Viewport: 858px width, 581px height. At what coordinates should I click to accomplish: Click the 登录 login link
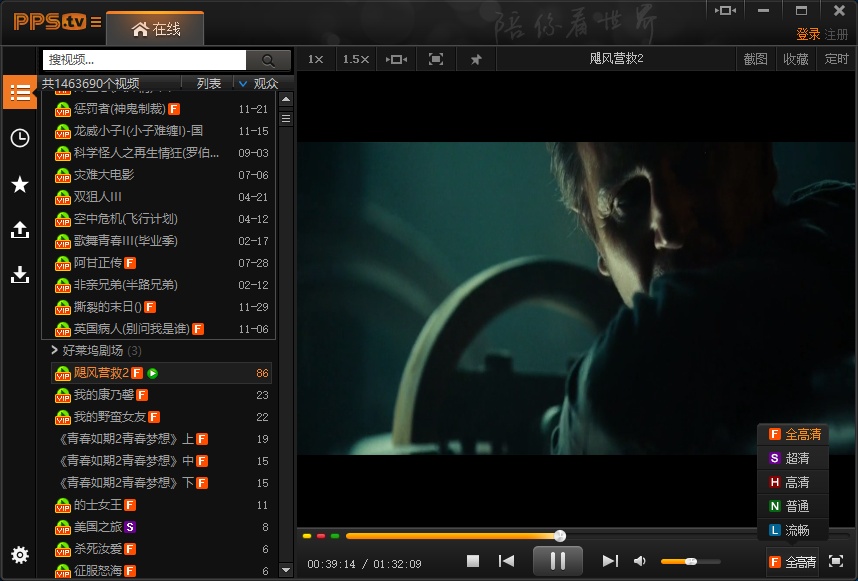pyautogui.click(x=808, y=34)
